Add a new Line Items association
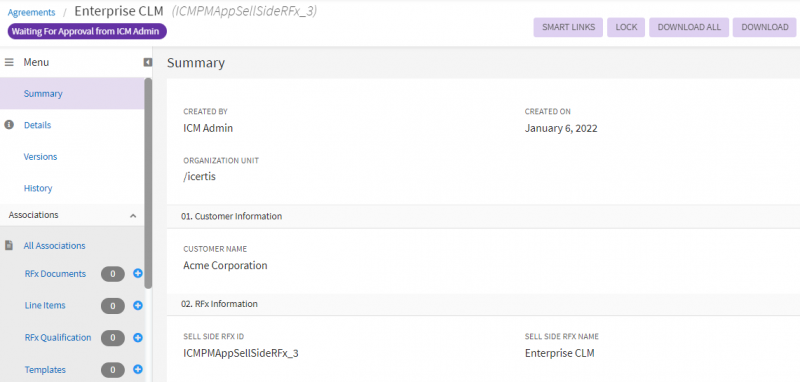Image resolution: width=800 pixels, height=382 pixels. point(137,305)
